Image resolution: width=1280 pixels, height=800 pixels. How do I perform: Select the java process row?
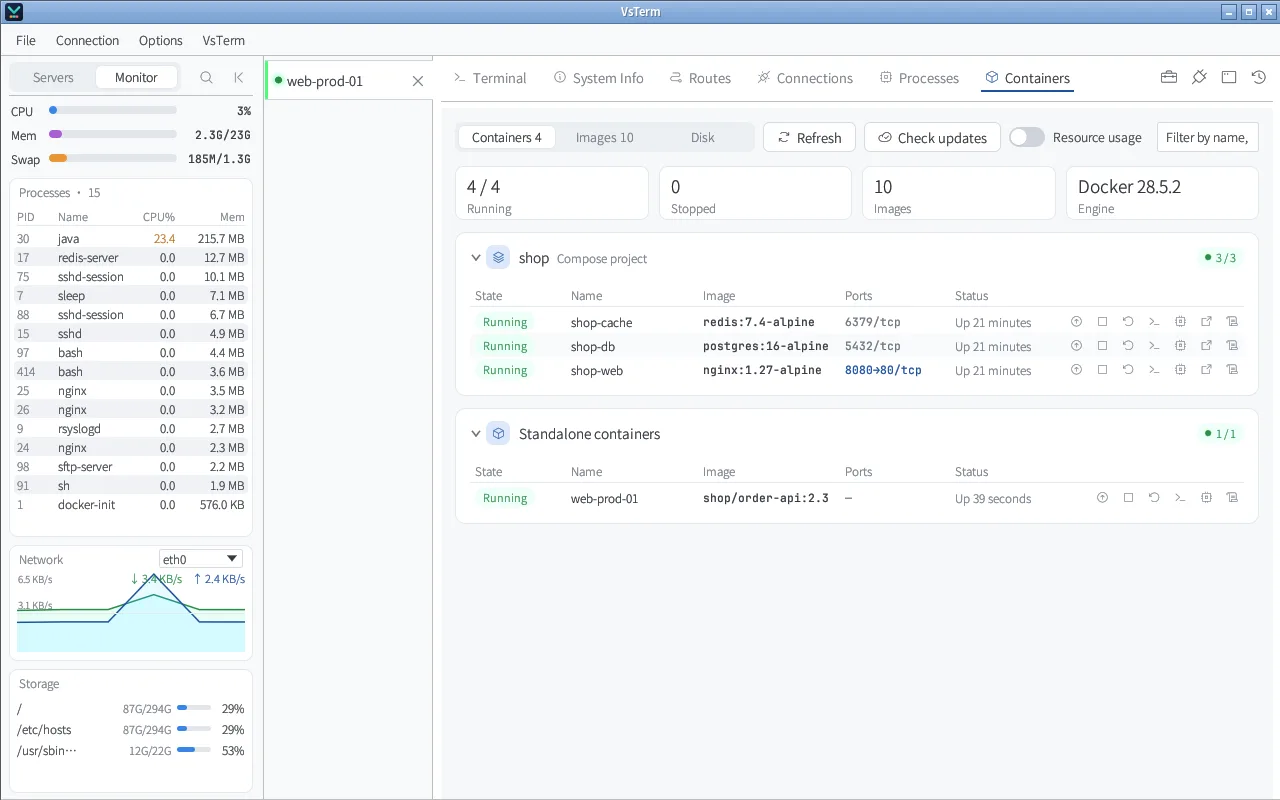131,239
